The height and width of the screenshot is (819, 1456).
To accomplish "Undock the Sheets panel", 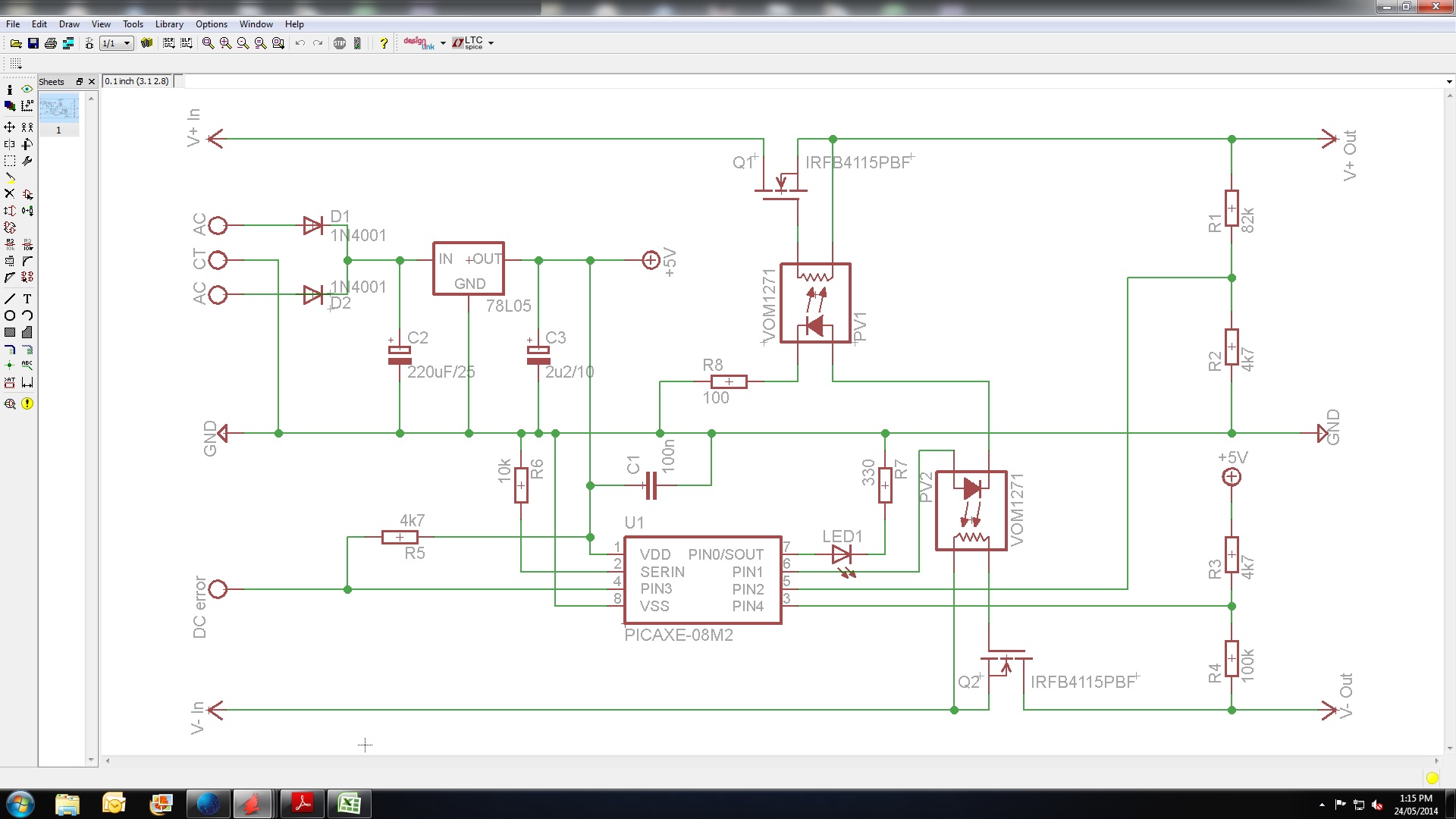I will pos(80,82).
